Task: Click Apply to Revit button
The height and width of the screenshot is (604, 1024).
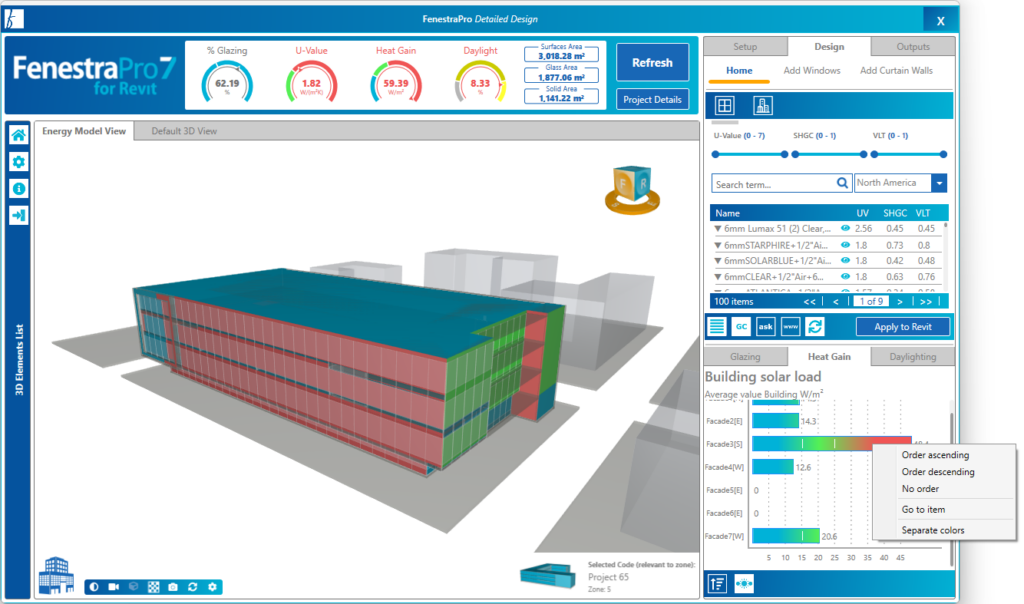Action: click(x=903, y=326)
